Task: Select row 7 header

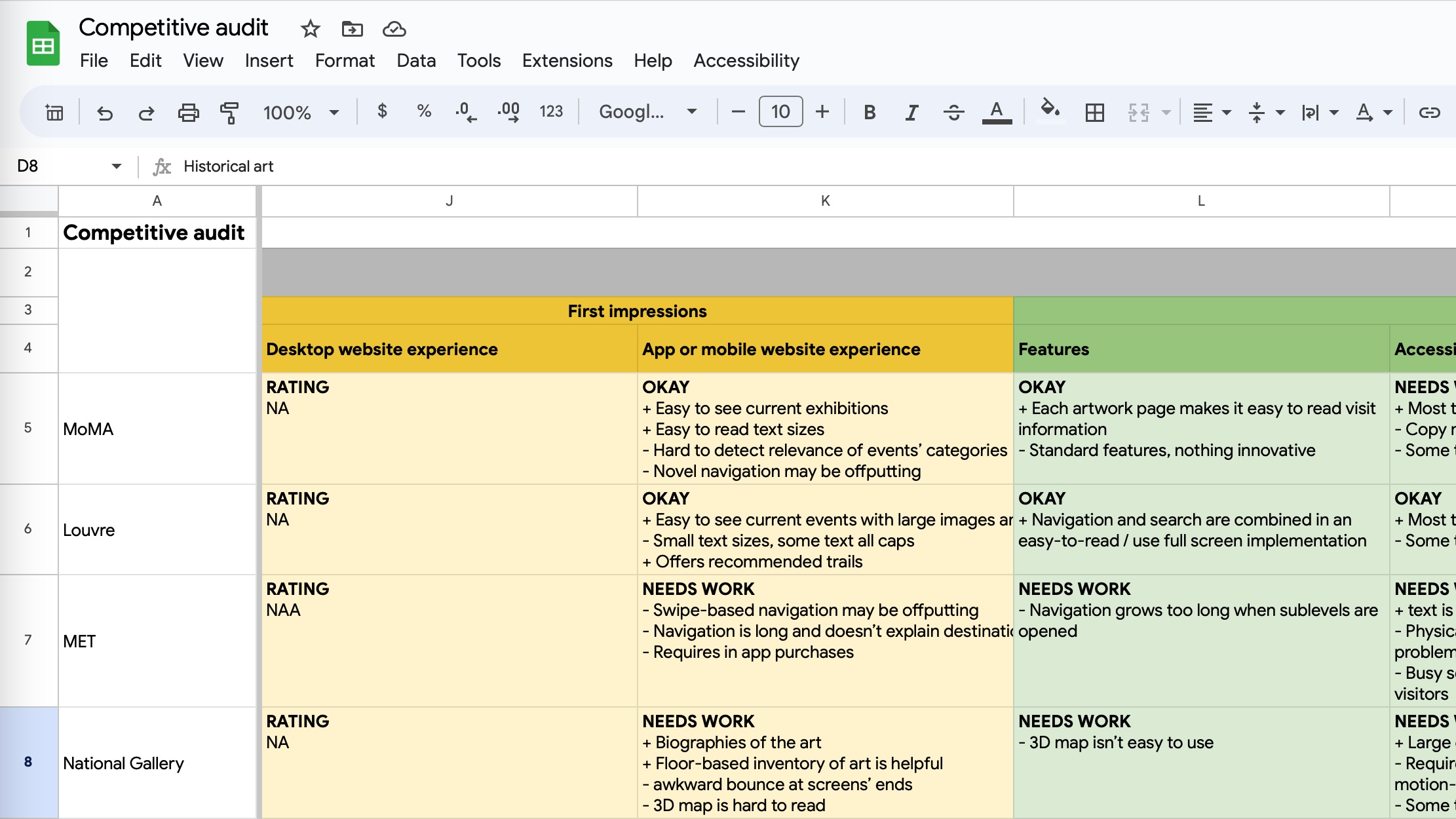Action: pyautogui.click(x=28, y=641)
